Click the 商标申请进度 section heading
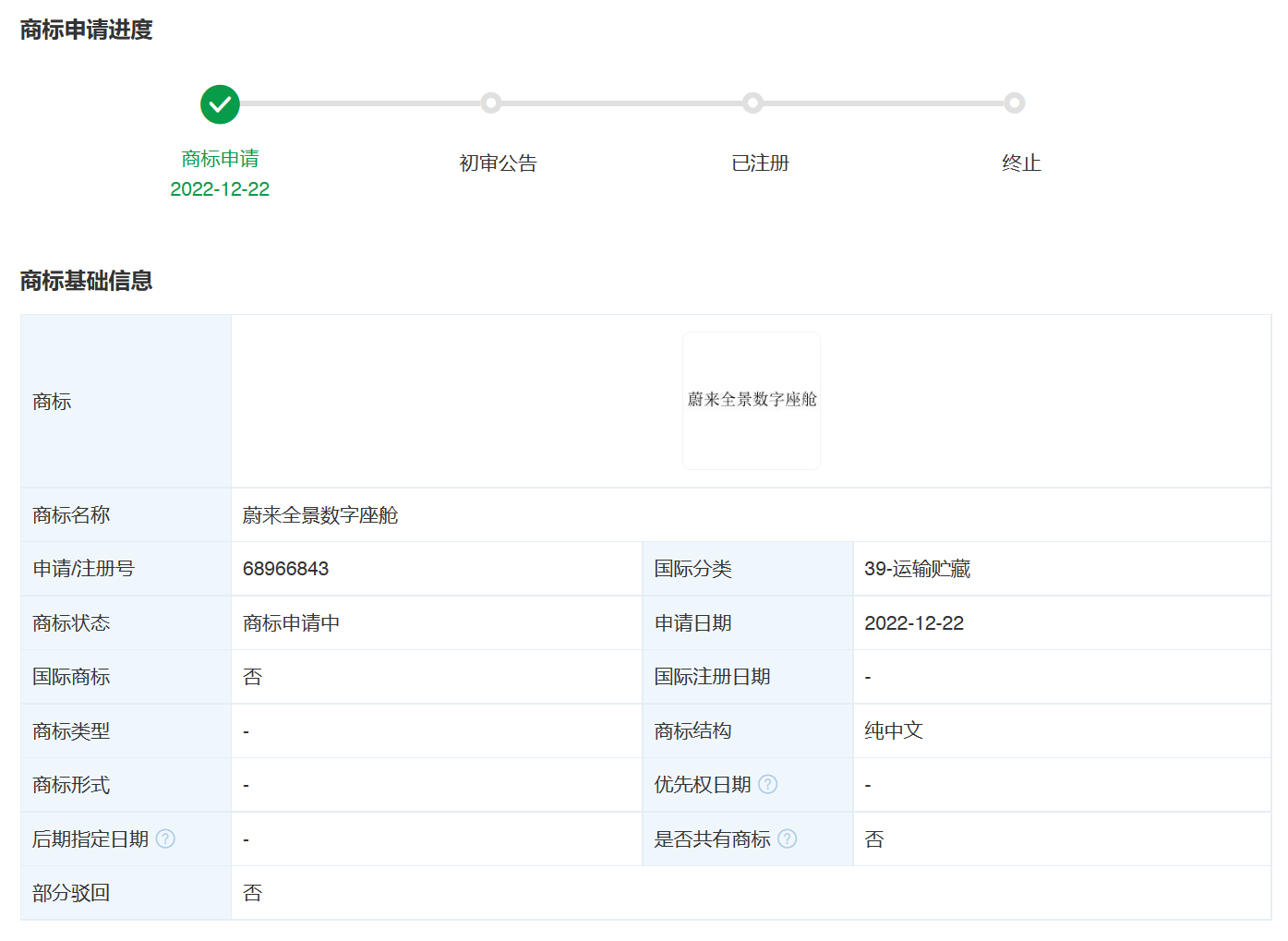The height and width of the screenshot is (941, 1288). [x=86, y=30]
